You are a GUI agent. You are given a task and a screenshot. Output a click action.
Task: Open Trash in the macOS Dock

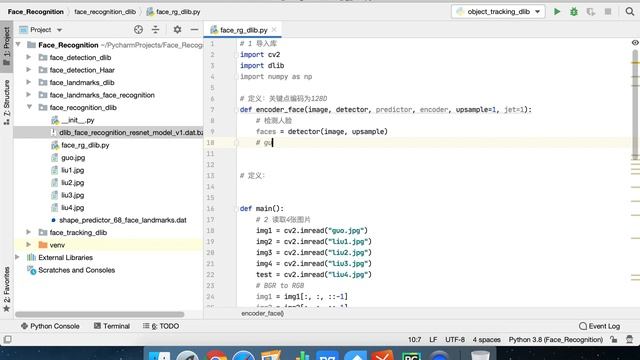pos(480,355)
